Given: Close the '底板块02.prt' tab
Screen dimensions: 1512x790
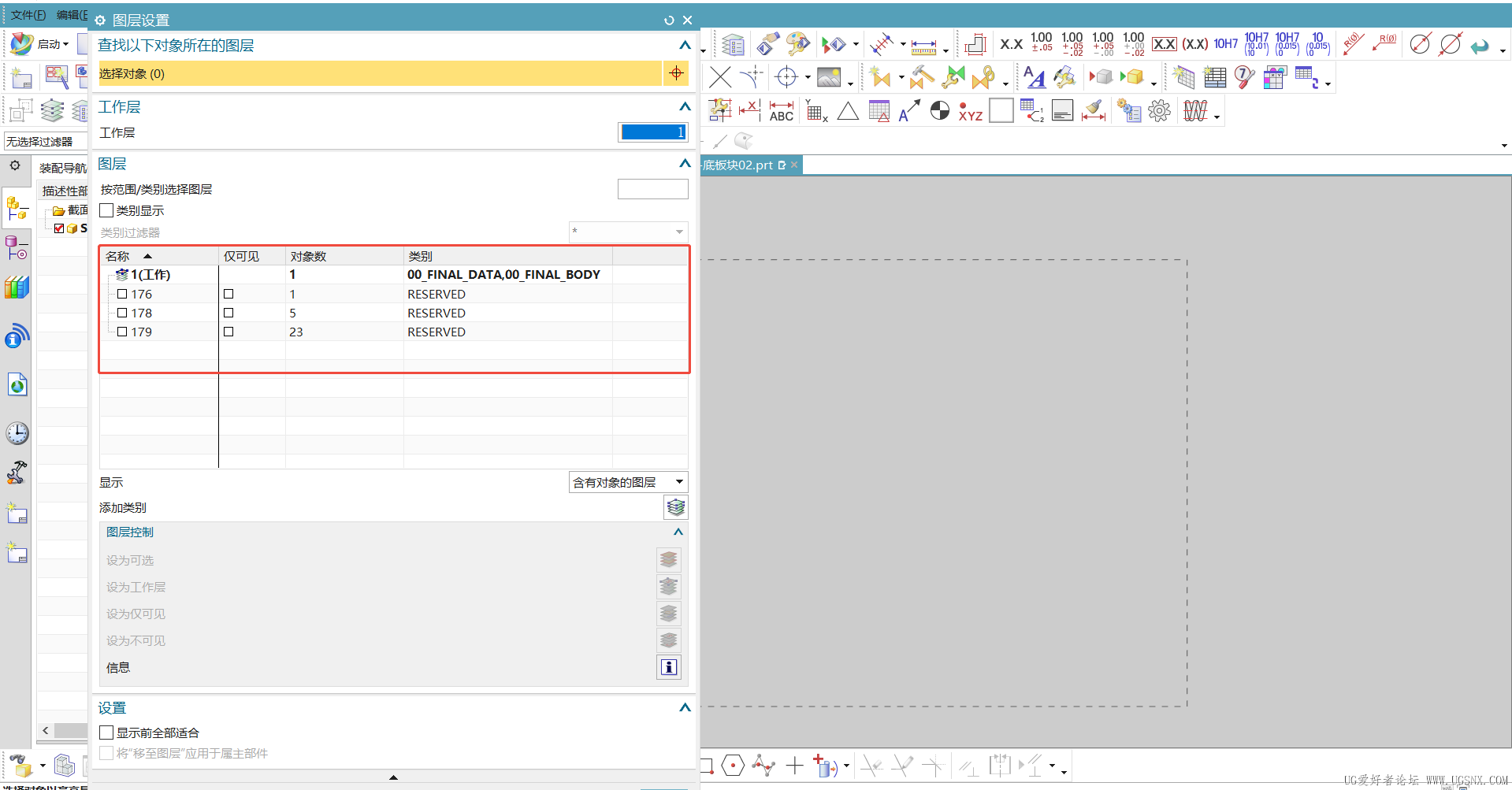Looking at the screenshot, I should click(x=794, y=165).
